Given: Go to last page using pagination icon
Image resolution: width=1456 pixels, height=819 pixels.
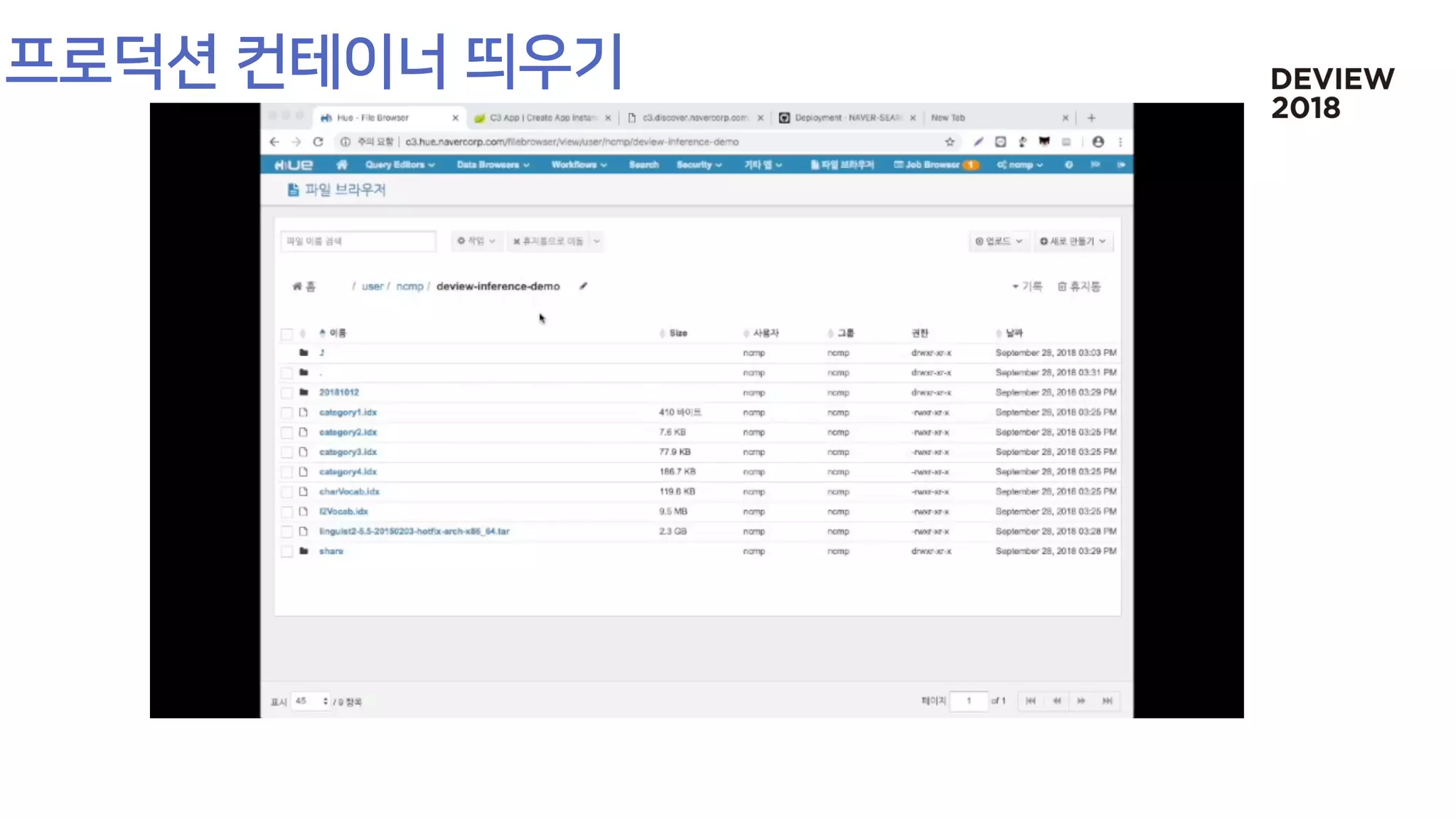Looking at the screenshot, I should [x=1107, y=701].
